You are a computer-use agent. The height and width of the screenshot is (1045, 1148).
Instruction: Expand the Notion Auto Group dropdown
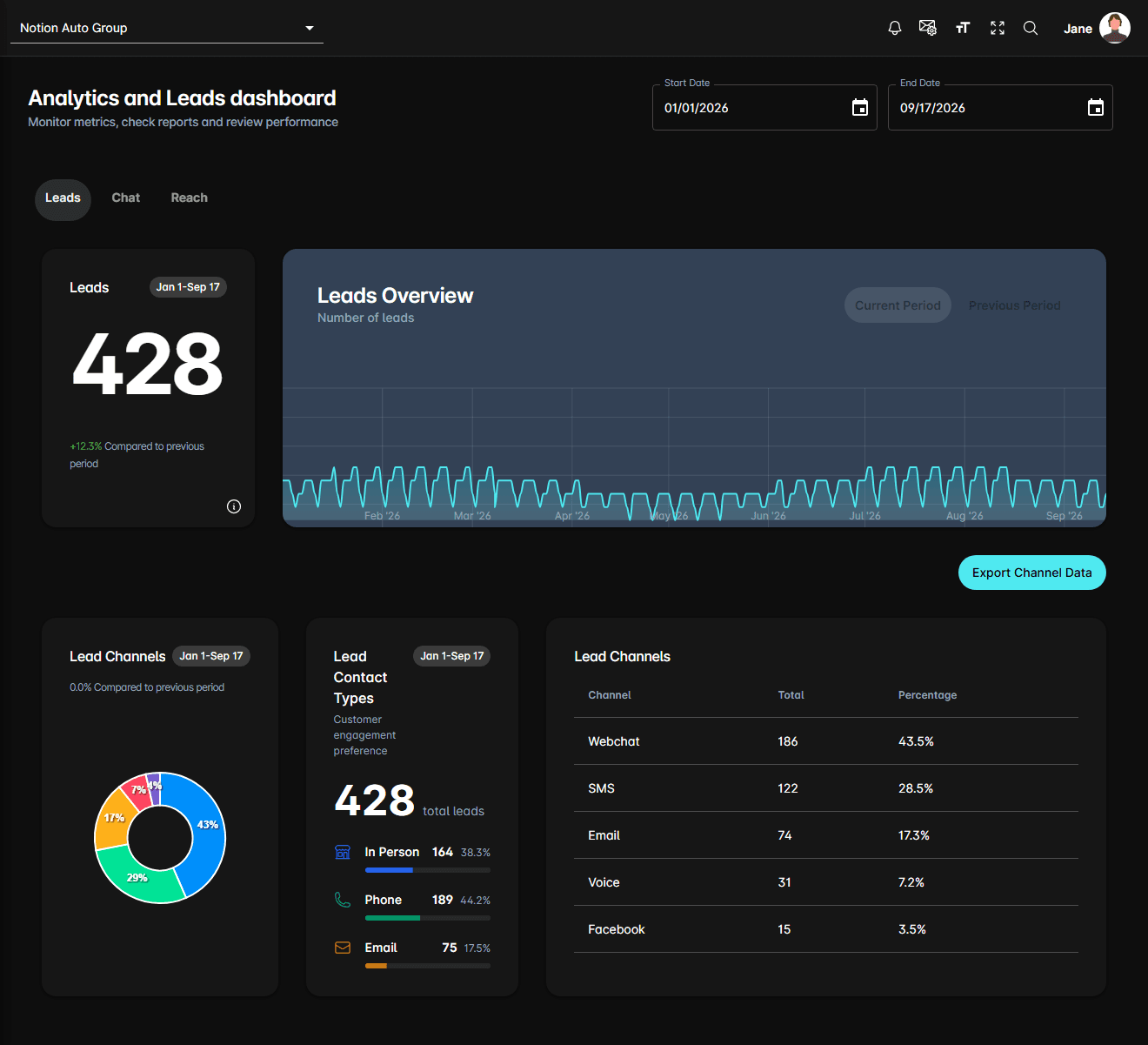point(166,29)
